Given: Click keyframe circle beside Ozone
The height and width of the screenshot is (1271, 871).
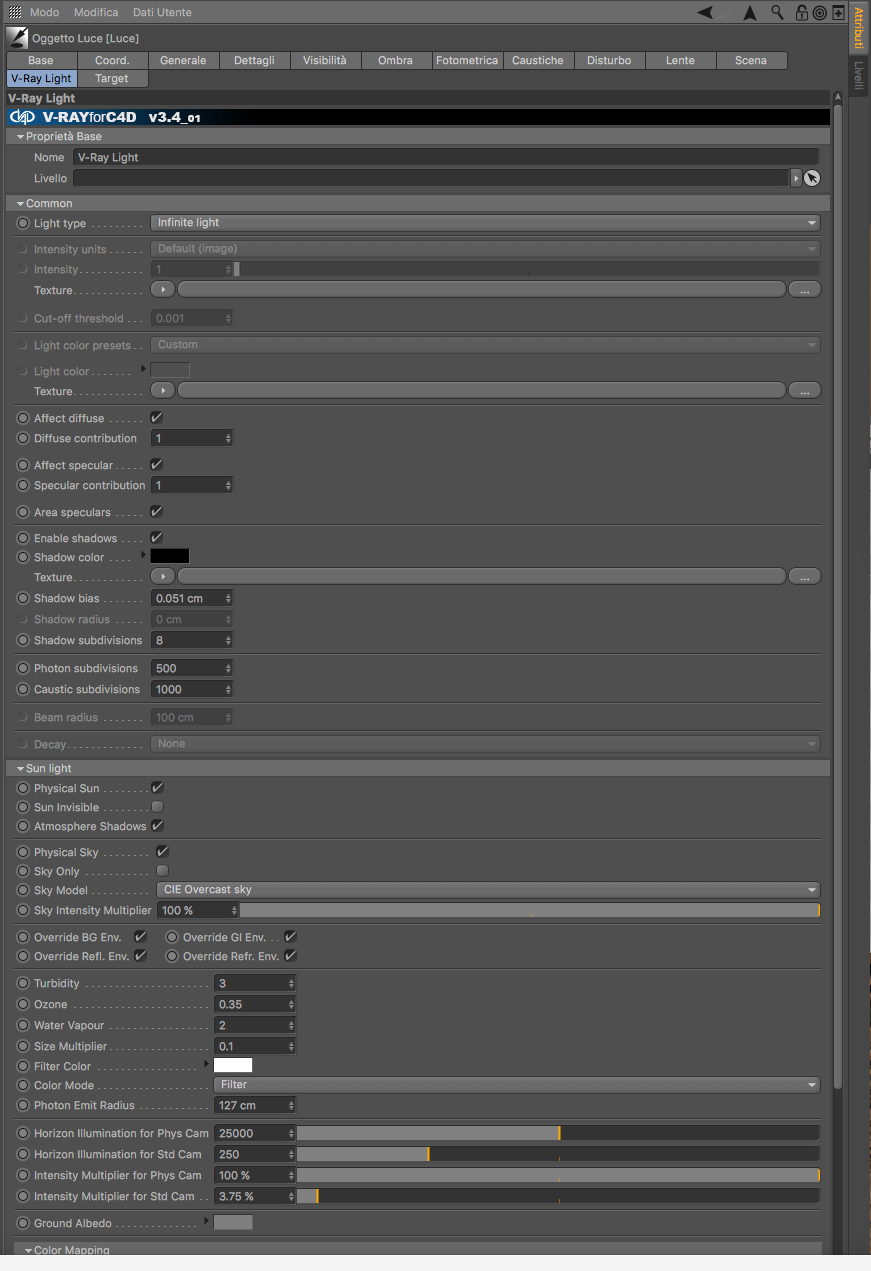Looking at the screenshot, I should coord(24,1004).
